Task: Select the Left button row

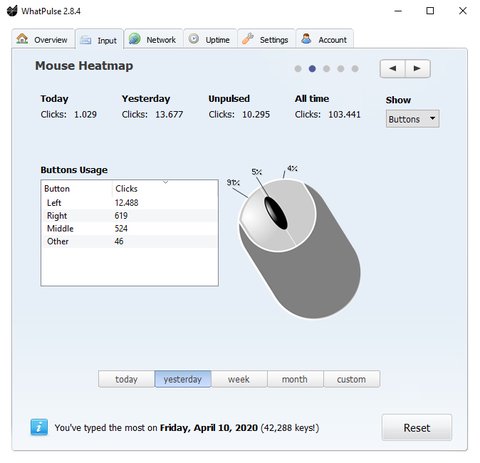Action: [130, 203]
